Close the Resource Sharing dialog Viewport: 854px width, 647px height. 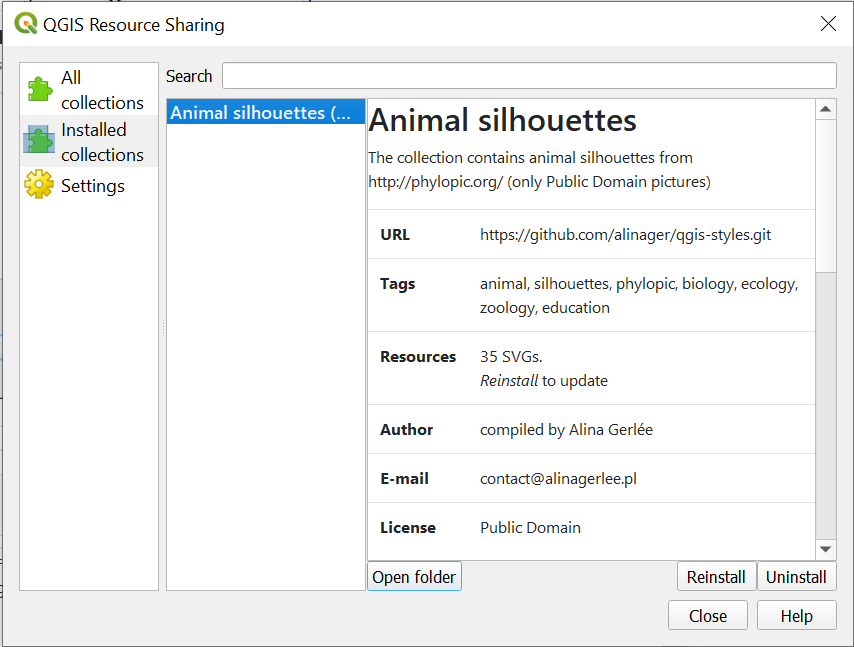tap(707, 615)
